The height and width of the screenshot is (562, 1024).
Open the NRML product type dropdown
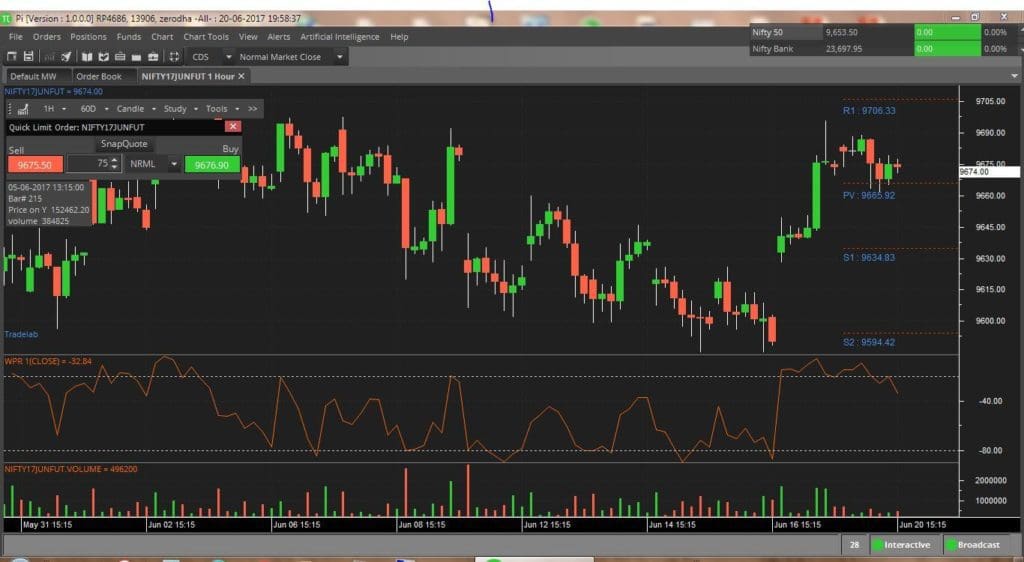click(x=174, y=164)
